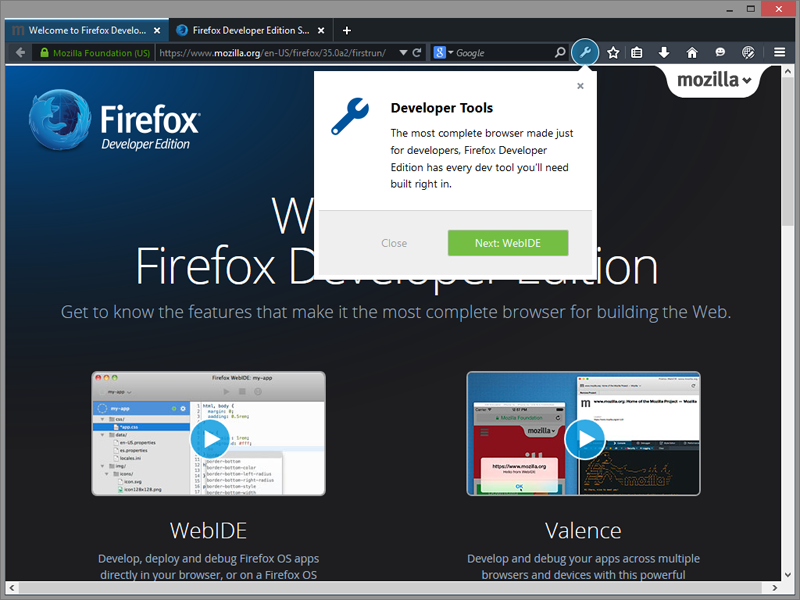Click scroll right arrow at bottom

coord(774,587)
